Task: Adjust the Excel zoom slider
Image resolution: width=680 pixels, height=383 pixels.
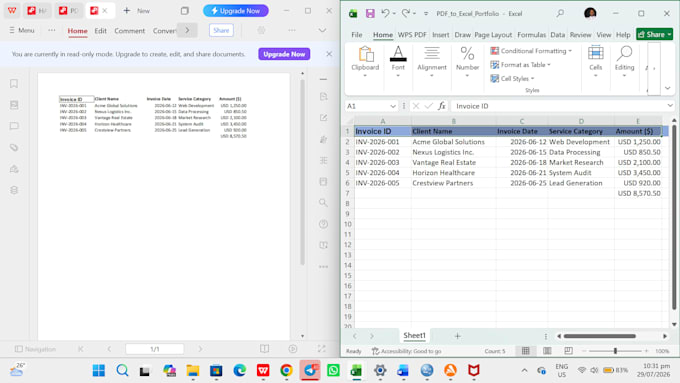Action: coord(615,351)
